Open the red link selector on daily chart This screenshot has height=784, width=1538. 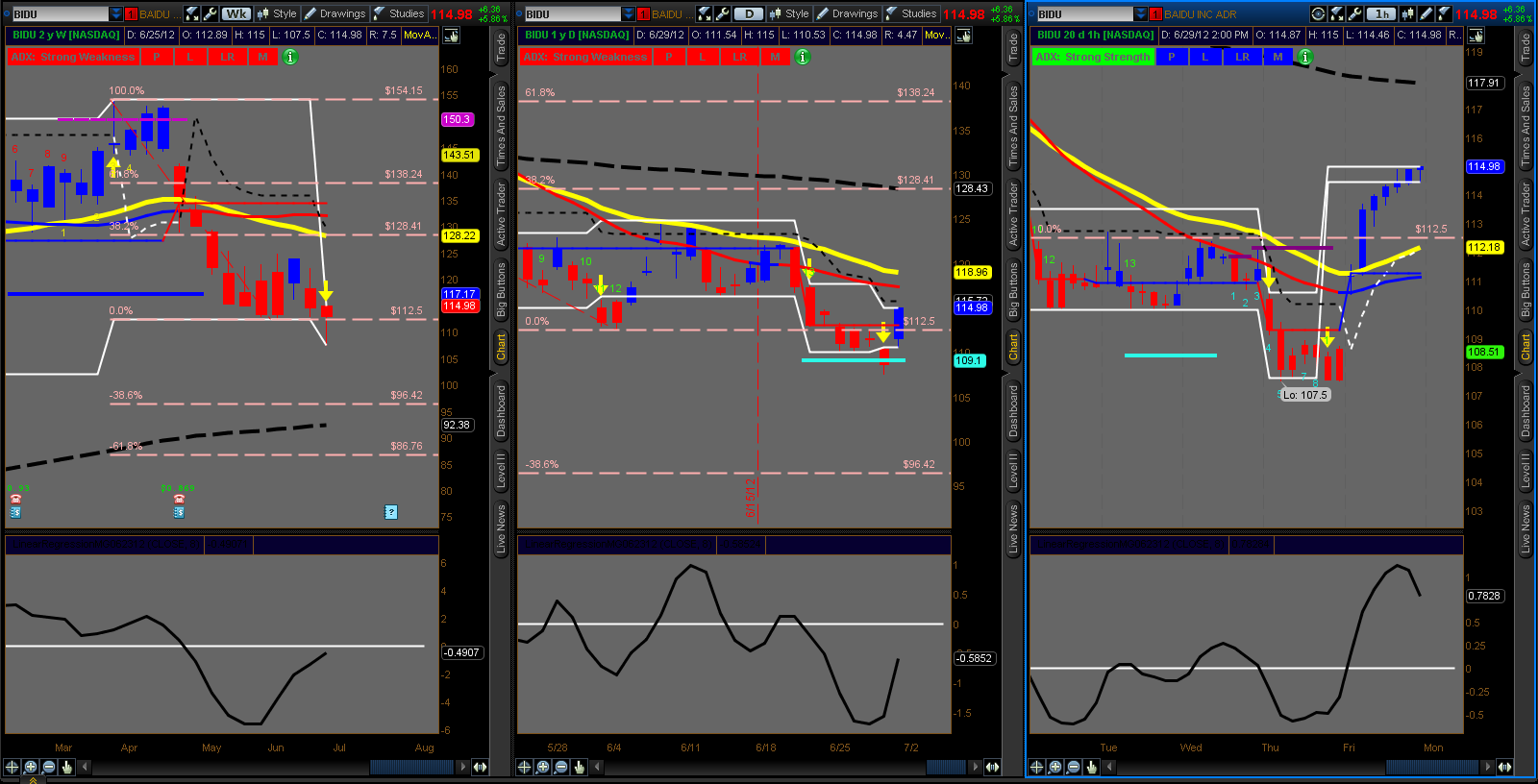point(644,13)
